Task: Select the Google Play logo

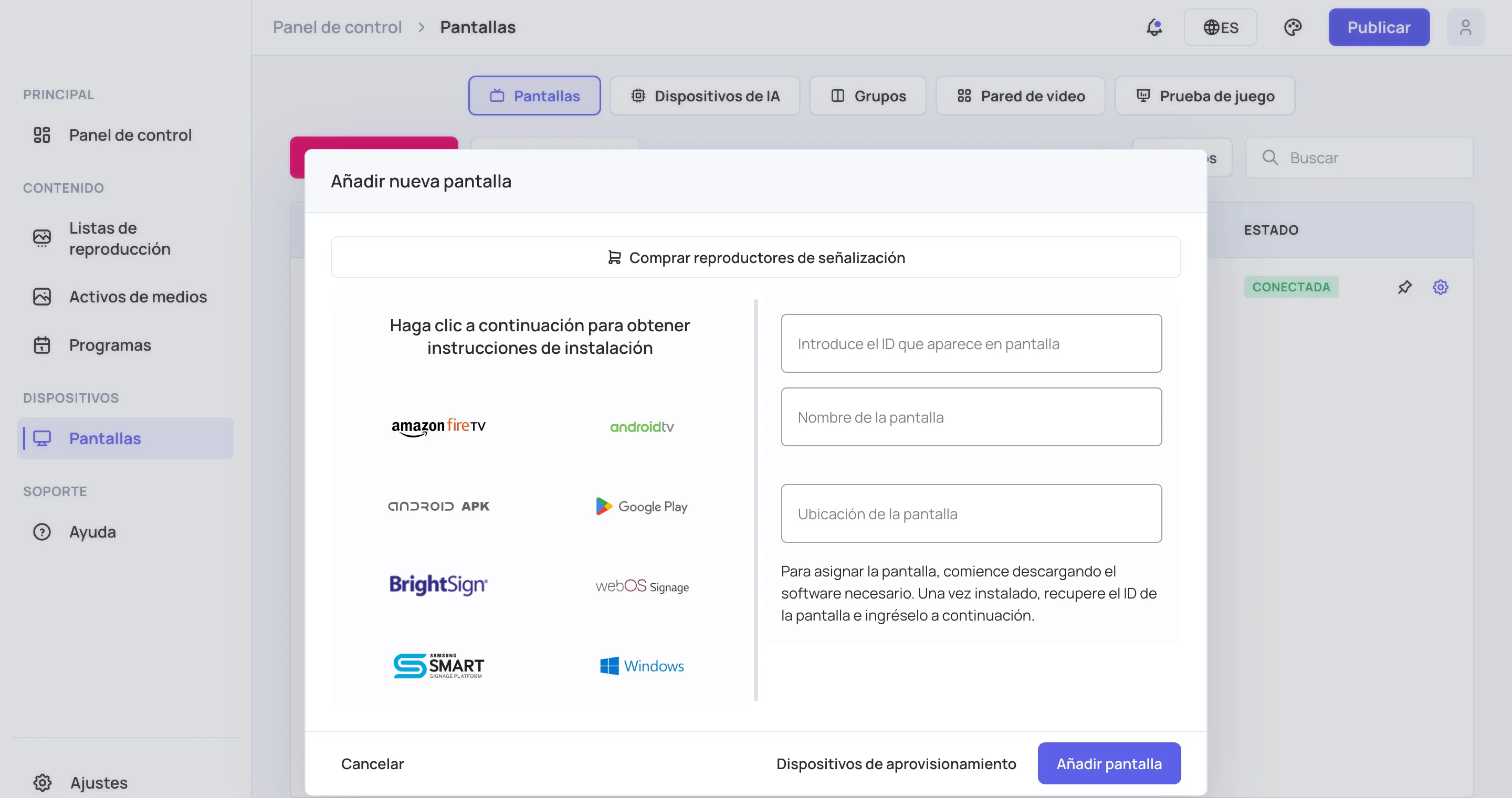Action: (x=642, y=507)
